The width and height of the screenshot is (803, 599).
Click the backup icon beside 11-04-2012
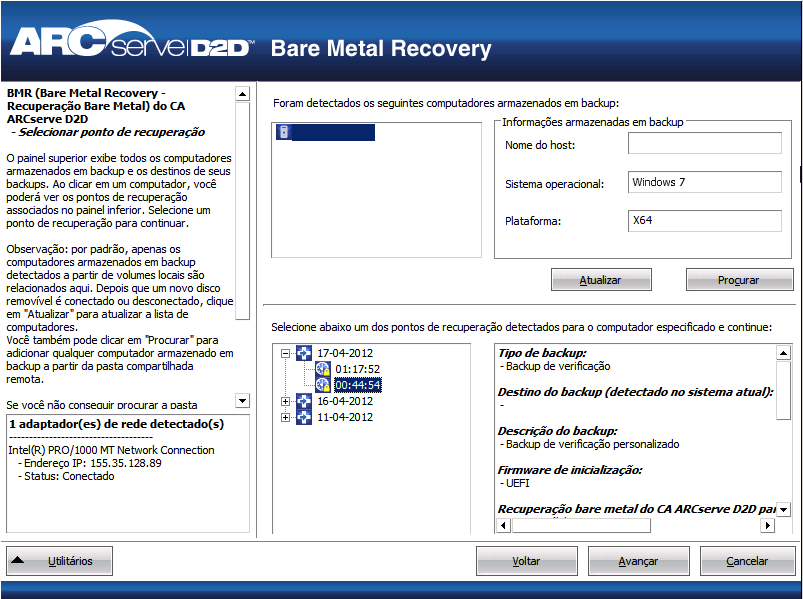[x=304, y=417]
